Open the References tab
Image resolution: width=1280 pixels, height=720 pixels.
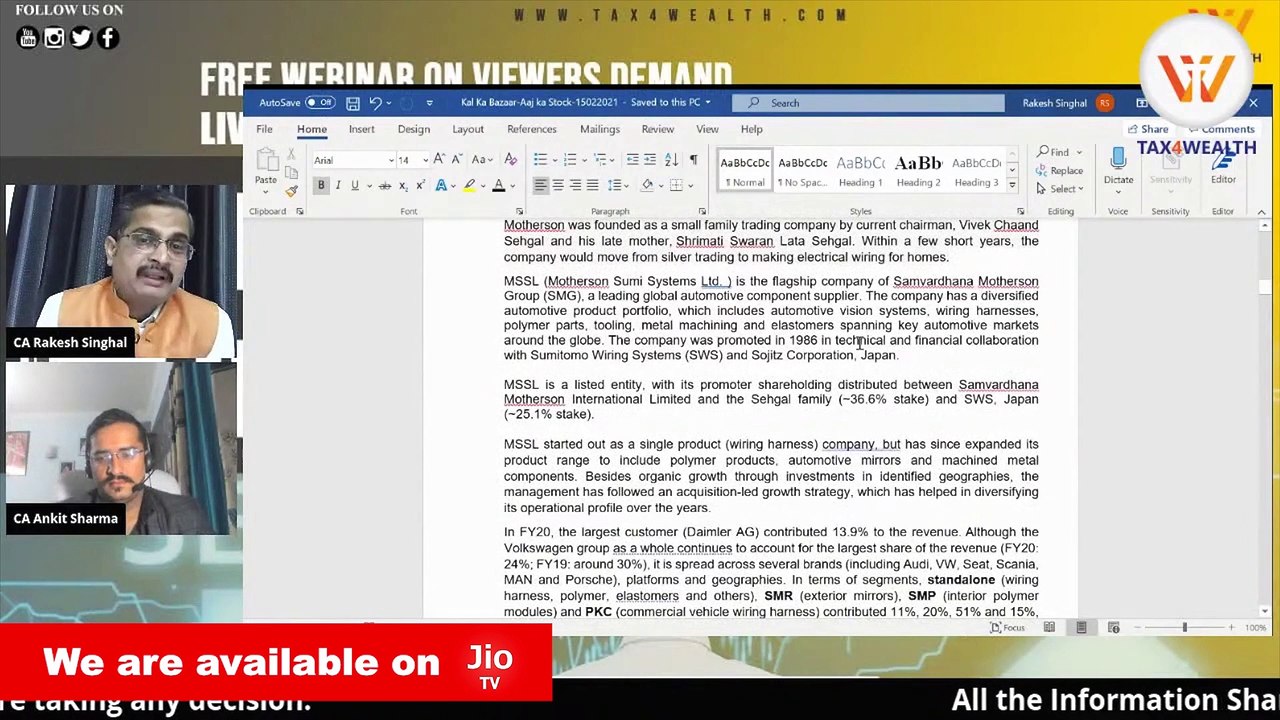click(x=531, y=129)
